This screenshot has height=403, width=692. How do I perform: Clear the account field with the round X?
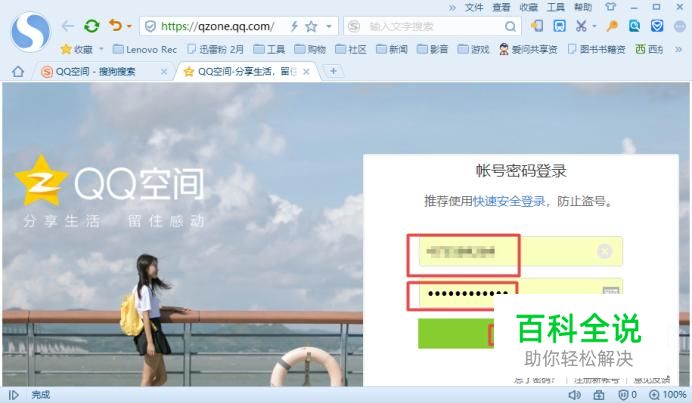(604, 251)
